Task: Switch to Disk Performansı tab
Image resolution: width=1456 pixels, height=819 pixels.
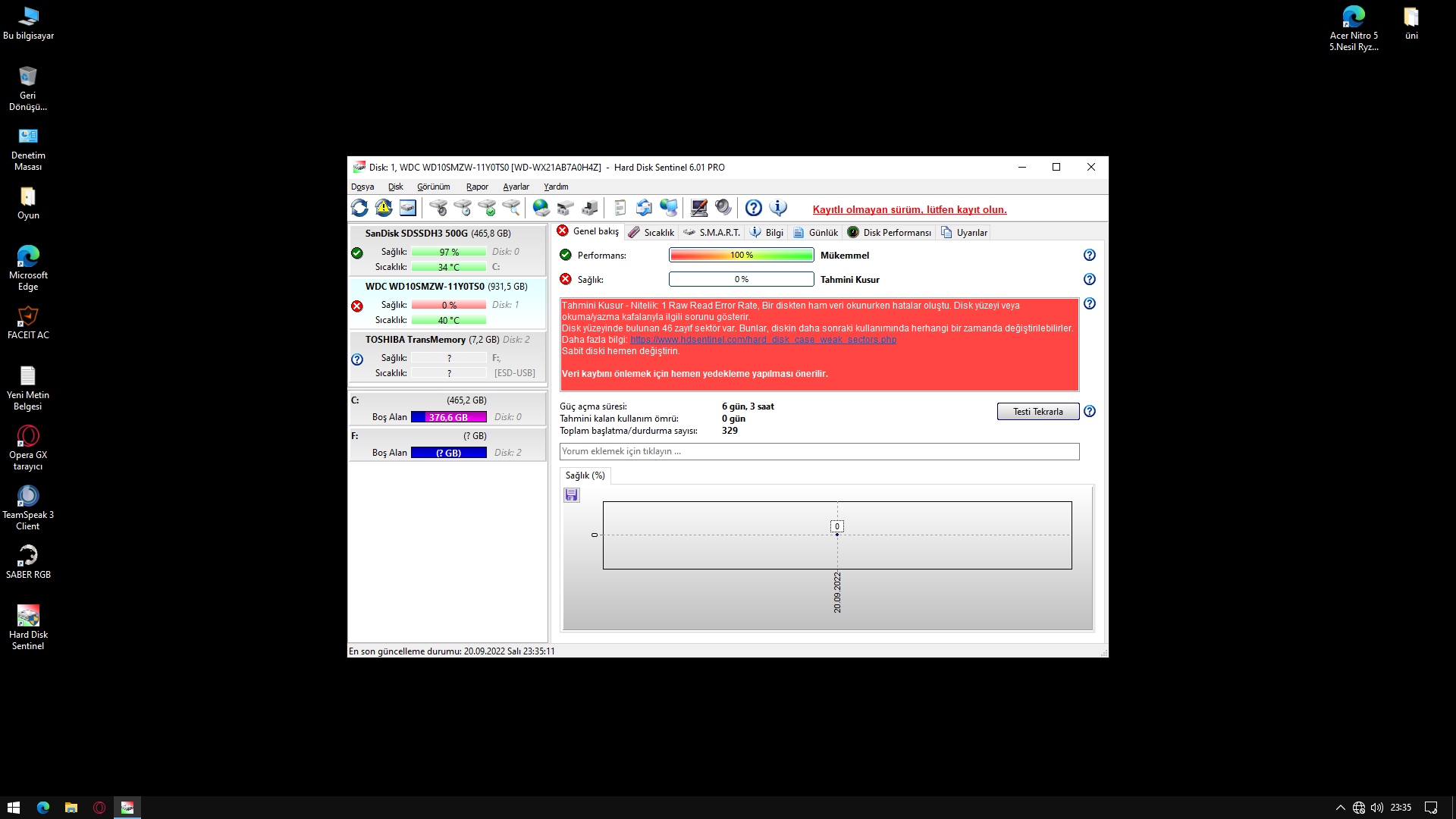Action: [x=890, y=233]
